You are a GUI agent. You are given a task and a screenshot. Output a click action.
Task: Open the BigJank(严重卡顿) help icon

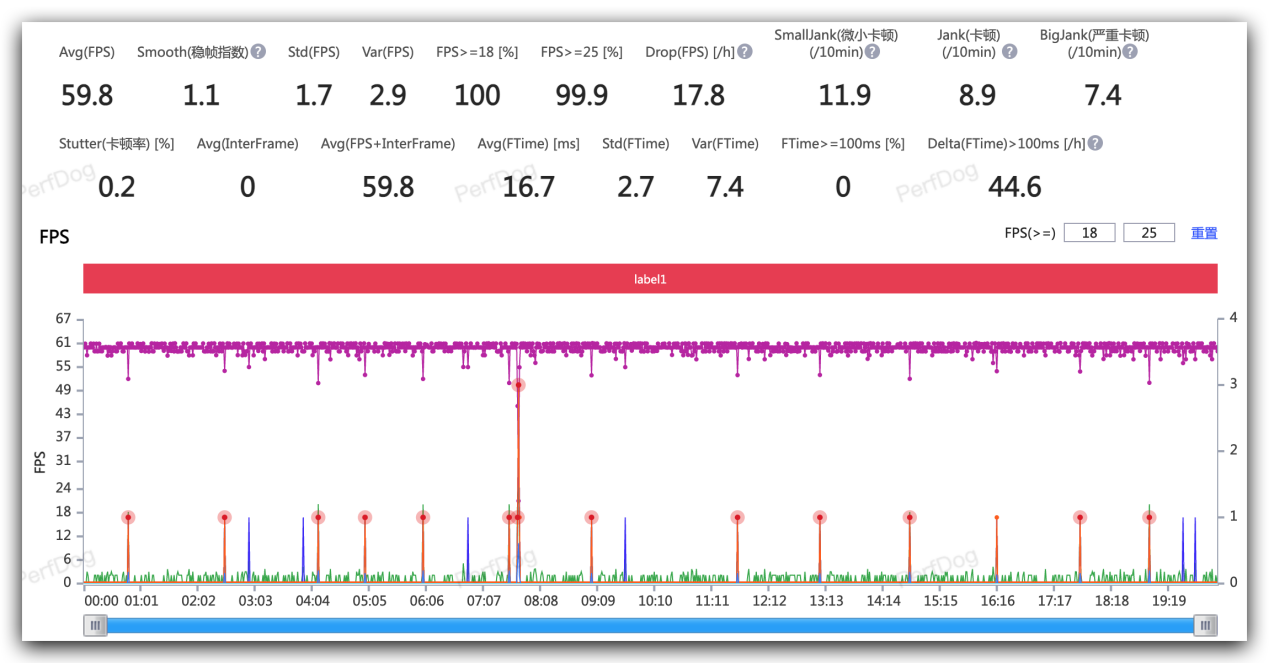point(1129,52)
